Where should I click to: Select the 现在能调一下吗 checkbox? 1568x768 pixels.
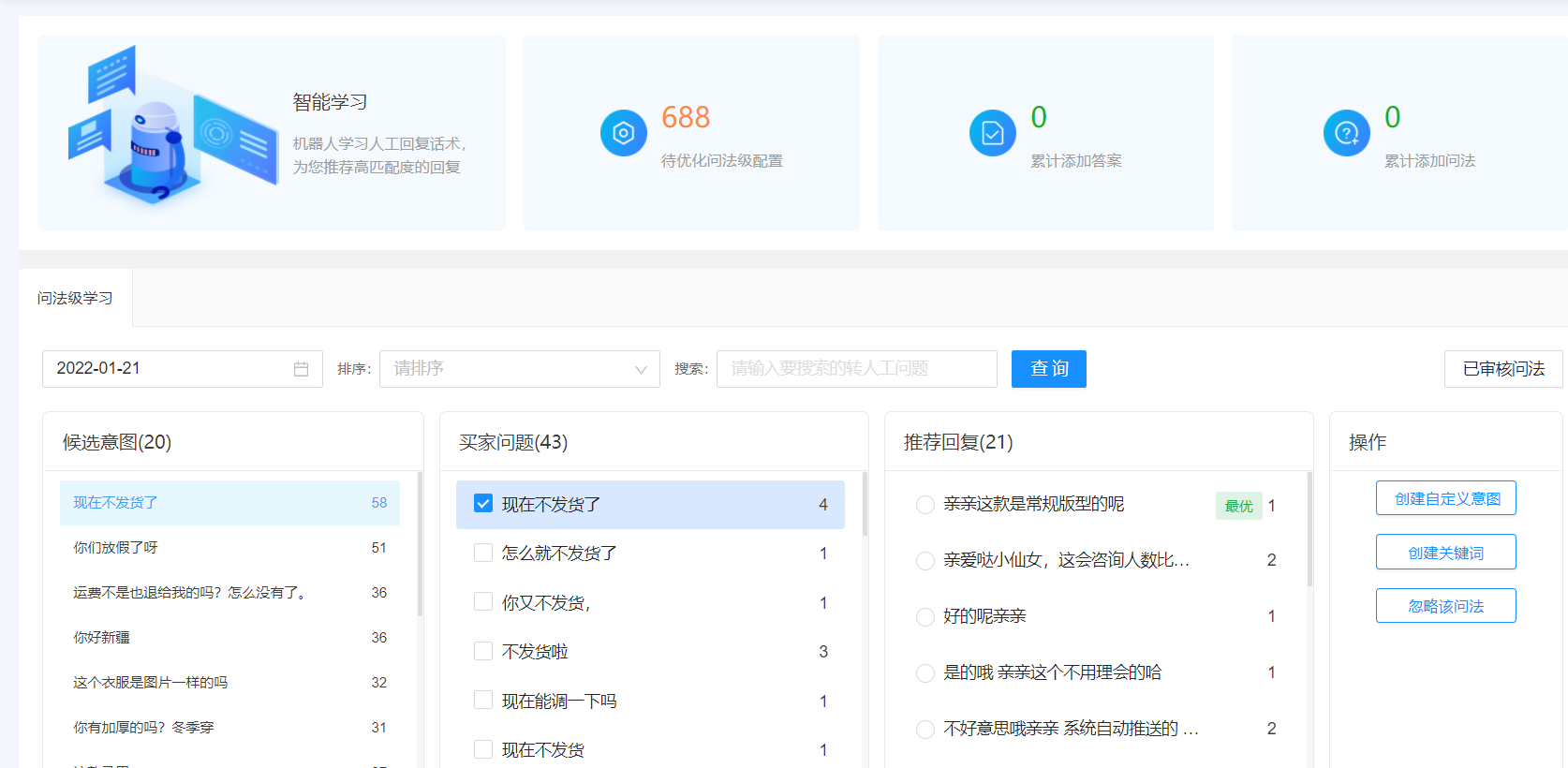coord(483,700)
